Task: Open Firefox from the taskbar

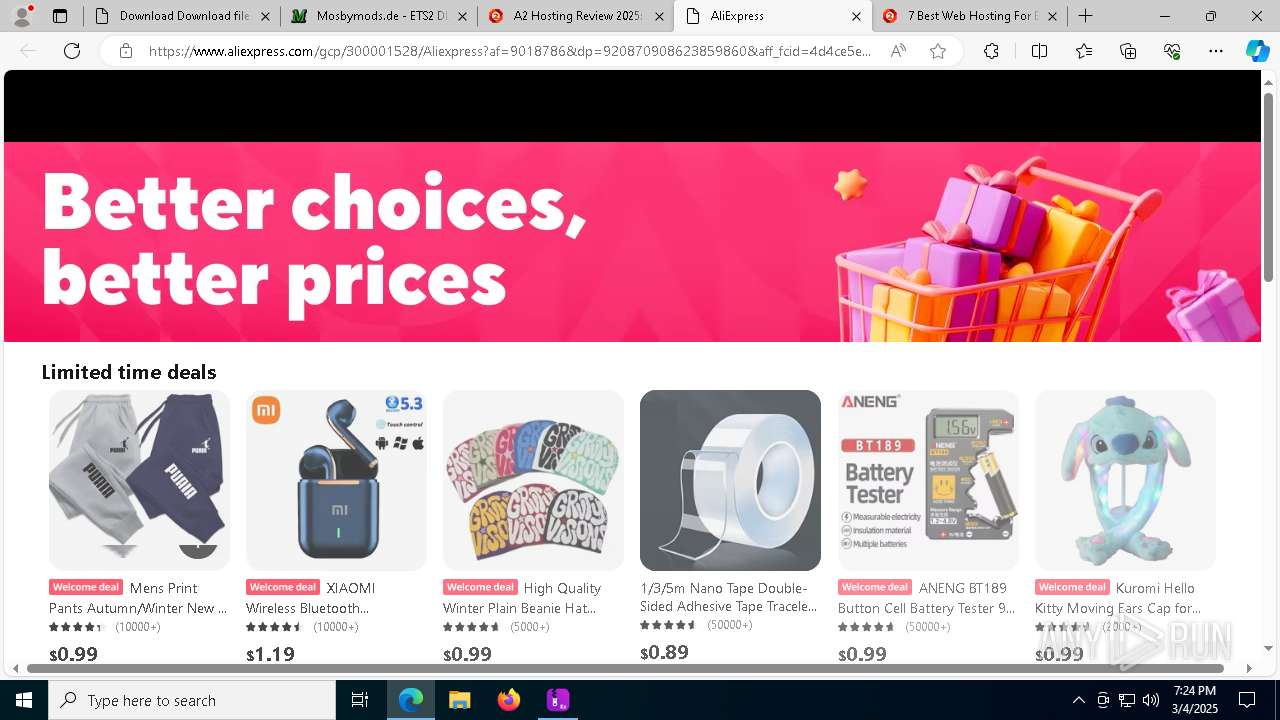Action: [x=509, y=700]
